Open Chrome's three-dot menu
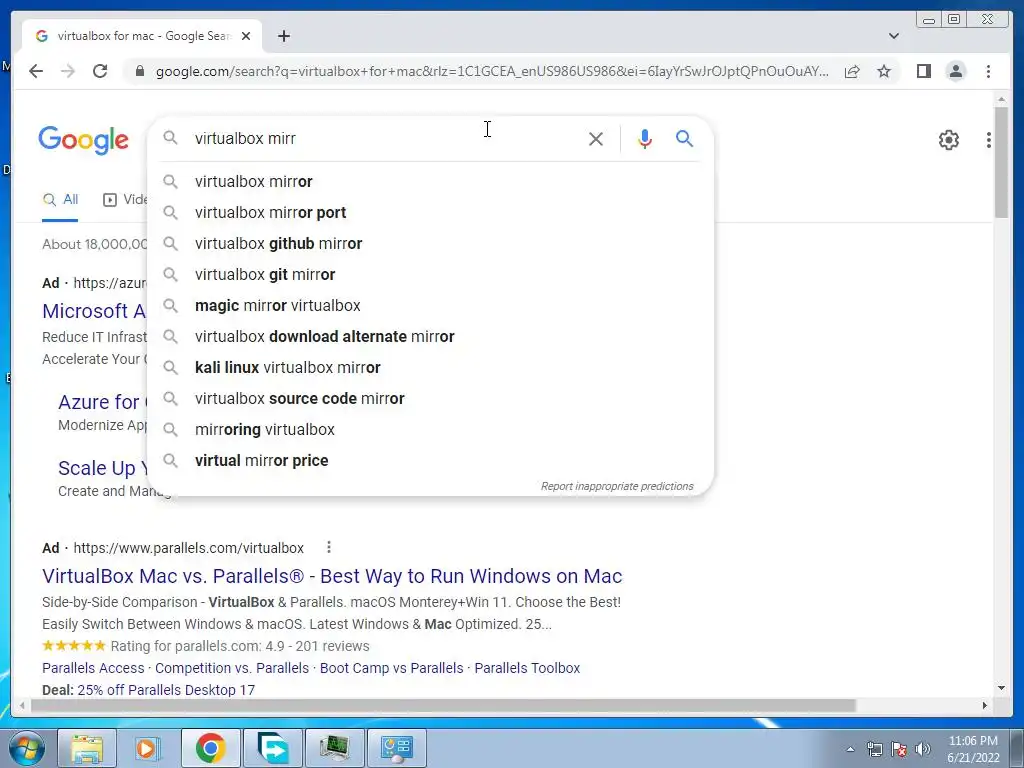1024x768 pixels. pos(988,71)
